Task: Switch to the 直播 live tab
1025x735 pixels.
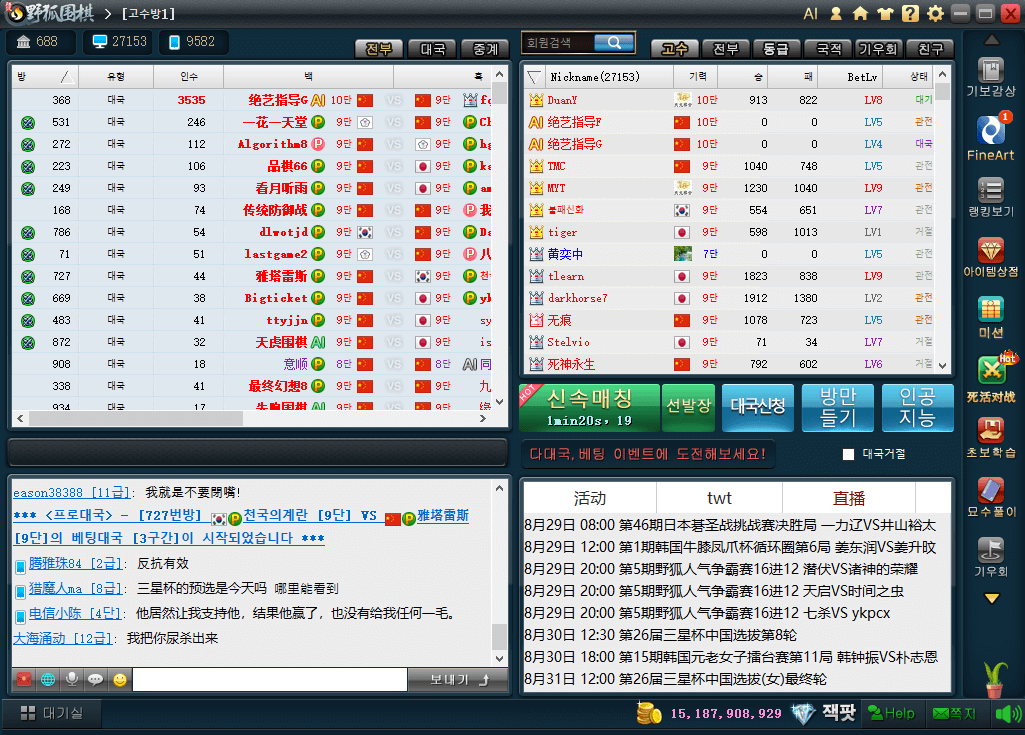Action: tap(849, 499)
